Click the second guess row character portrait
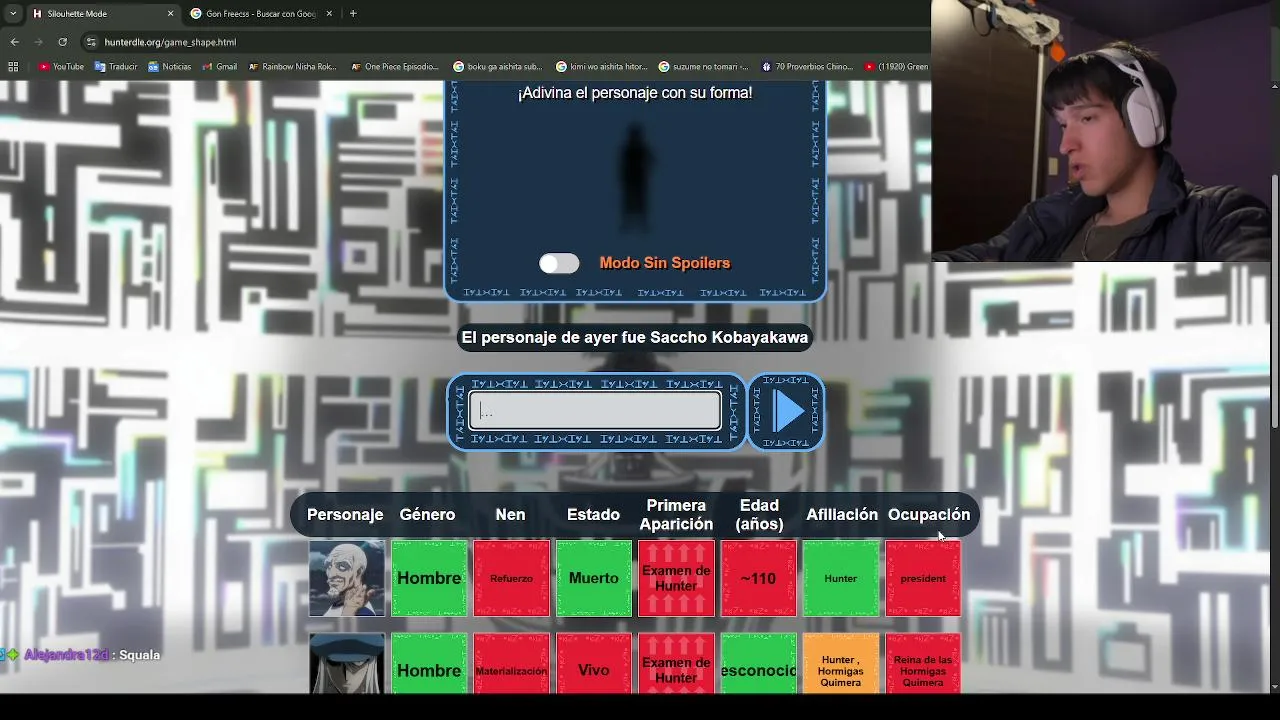The width and height of the screenshot is (1280, 720). point(346,663)
